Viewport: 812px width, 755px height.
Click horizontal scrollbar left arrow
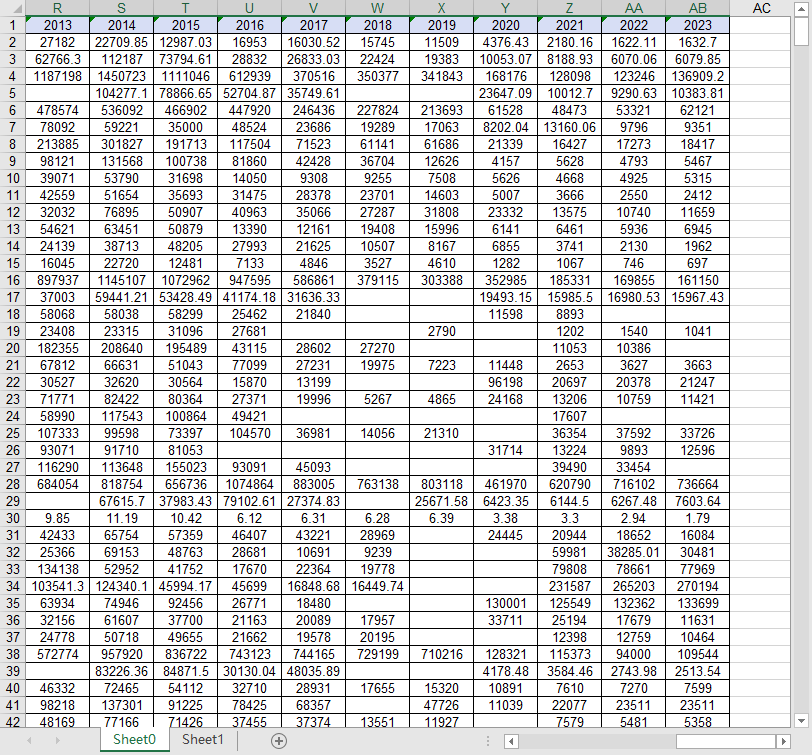tap(512, 742)
